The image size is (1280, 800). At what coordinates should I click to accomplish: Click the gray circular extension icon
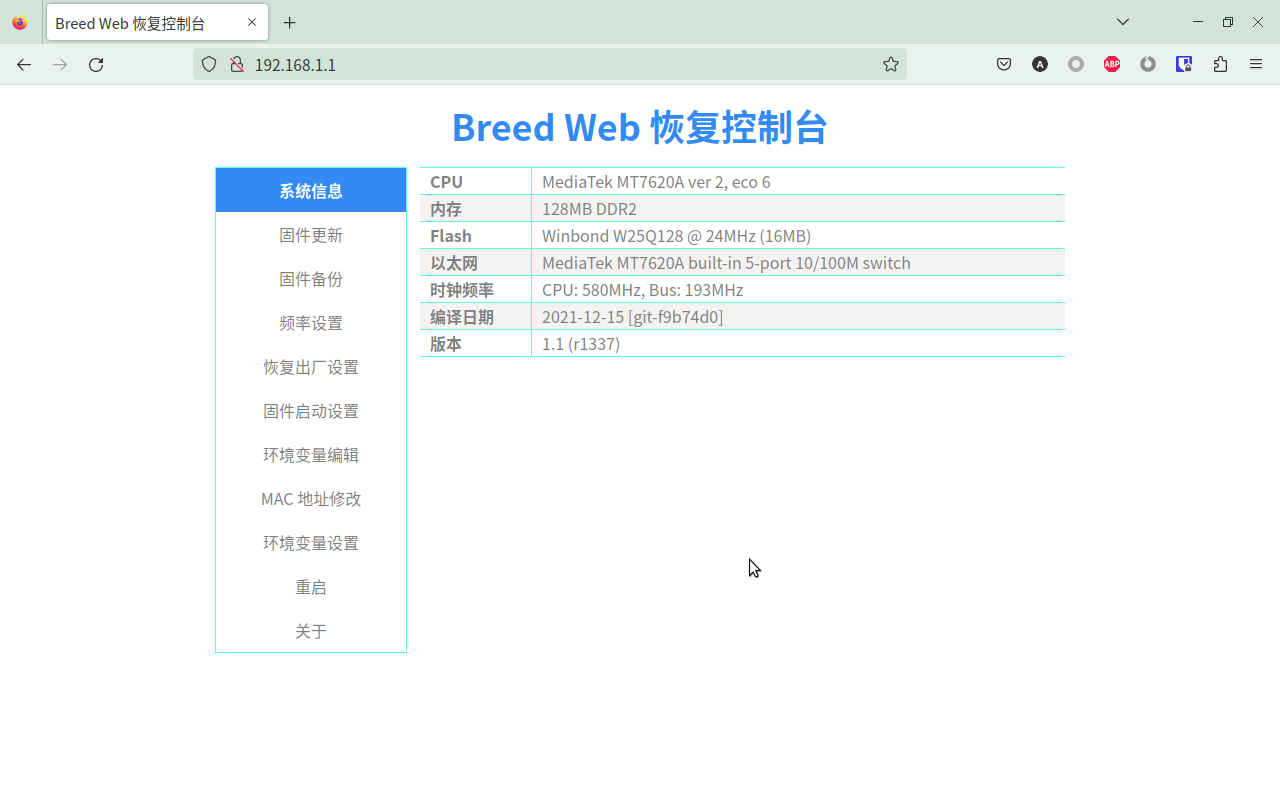tap(1076, 64)
